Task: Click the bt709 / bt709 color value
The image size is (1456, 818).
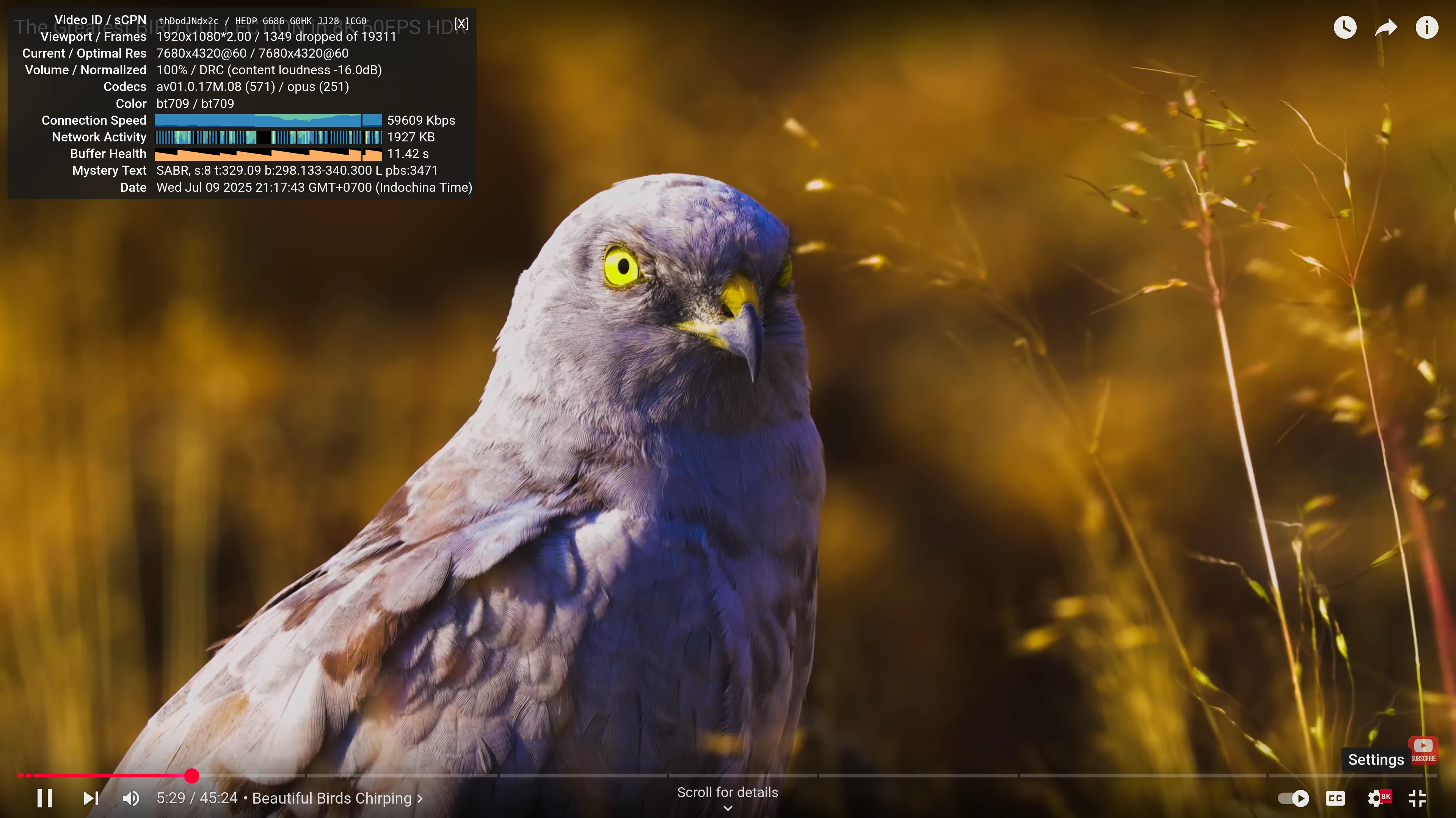Action: [x=195, y=103]
